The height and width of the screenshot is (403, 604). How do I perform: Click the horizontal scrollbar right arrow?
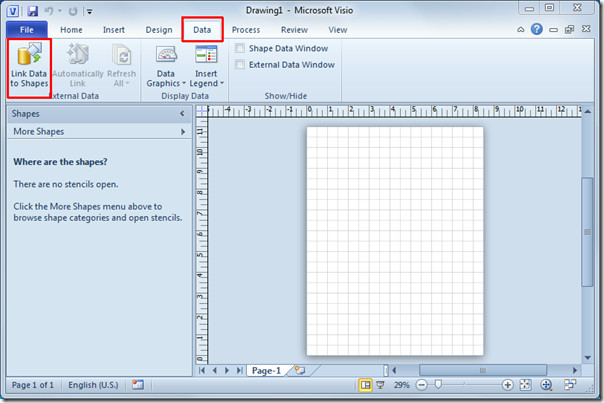click(x=575, y=371)
